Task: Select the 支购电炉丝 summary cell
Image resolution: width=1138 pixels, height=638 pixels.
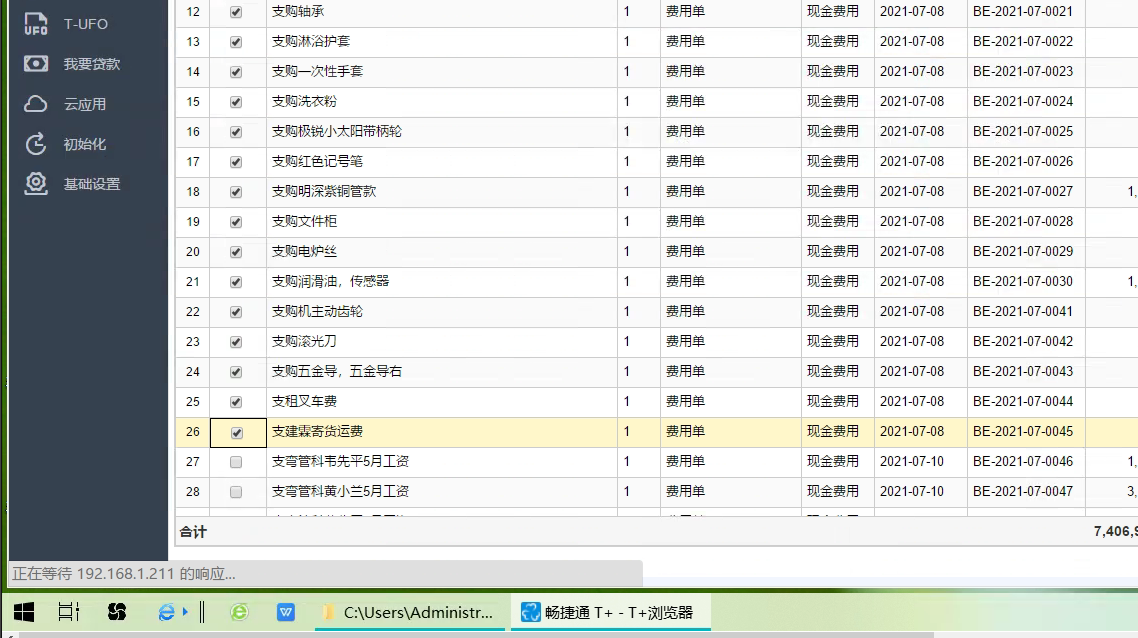Action: [x=441, y=251]
